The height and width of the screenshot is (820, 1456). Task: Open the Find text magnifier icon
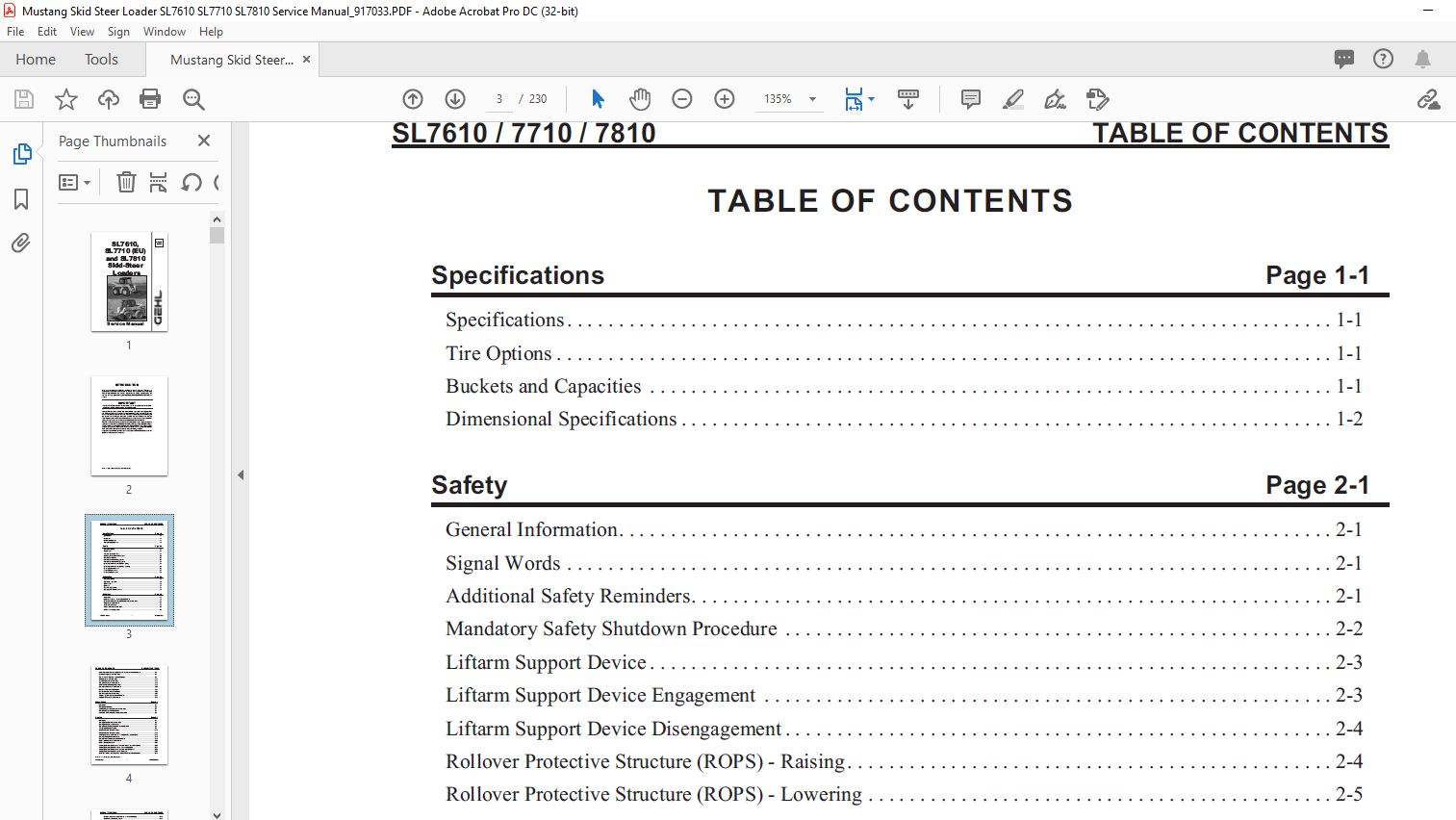[193, 99]
